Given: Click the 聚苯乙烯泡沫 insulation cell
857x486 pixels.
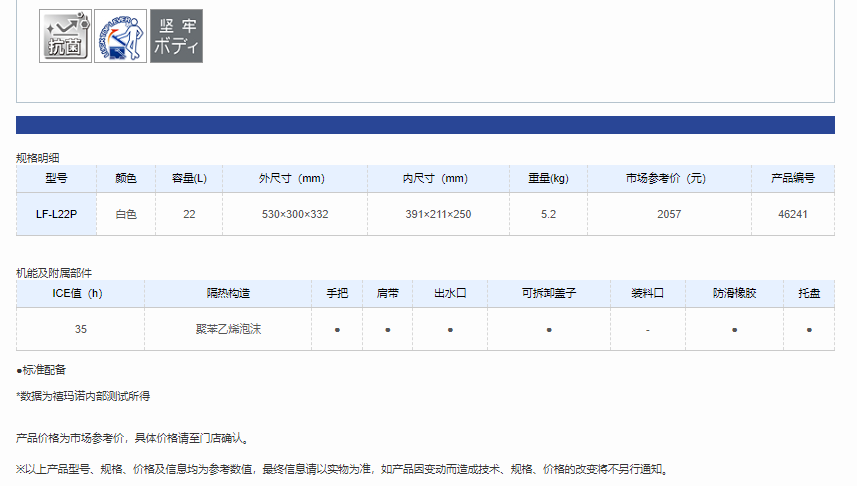Looking at the screenshot, I should coord(228,329).
